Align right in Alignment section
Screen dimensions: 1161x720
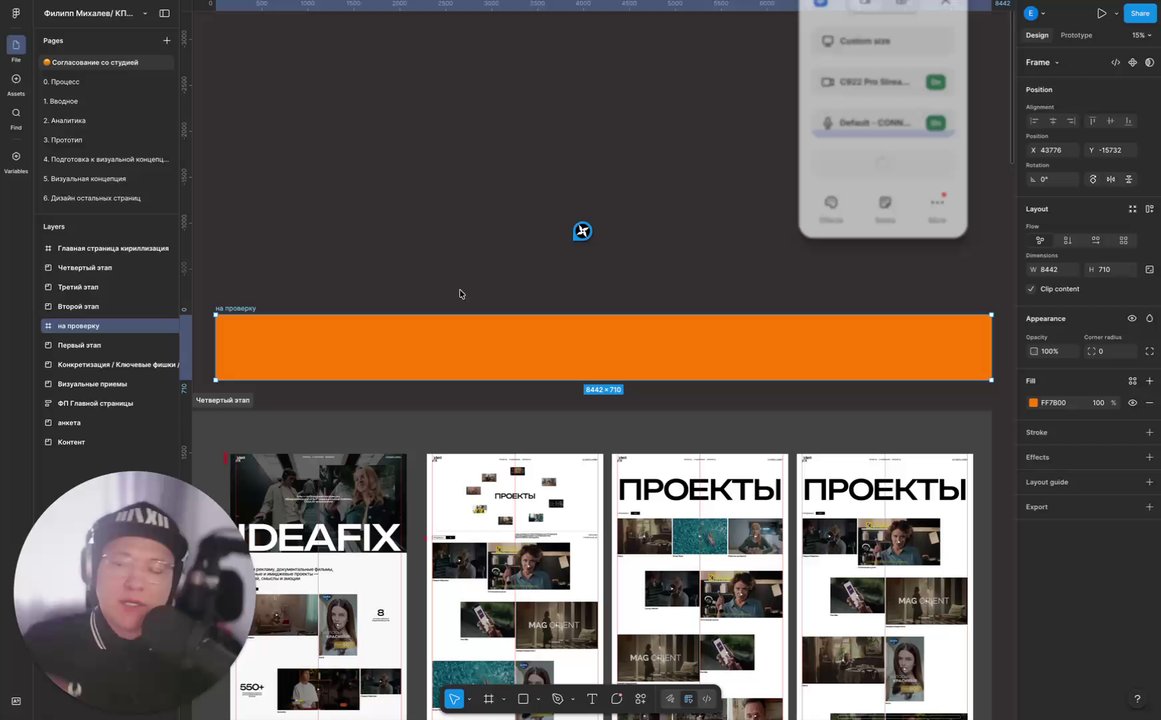[x=1071, y=121]
